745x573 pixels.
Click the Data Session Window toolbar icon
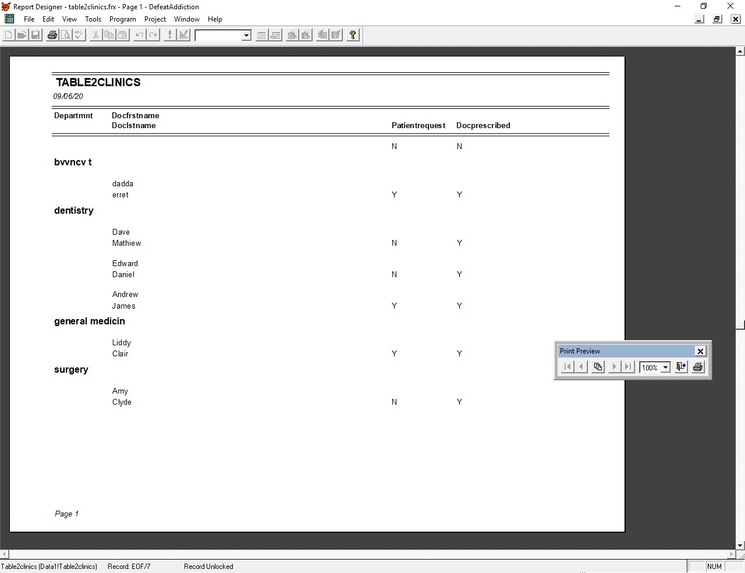click(x=275, y=35)
